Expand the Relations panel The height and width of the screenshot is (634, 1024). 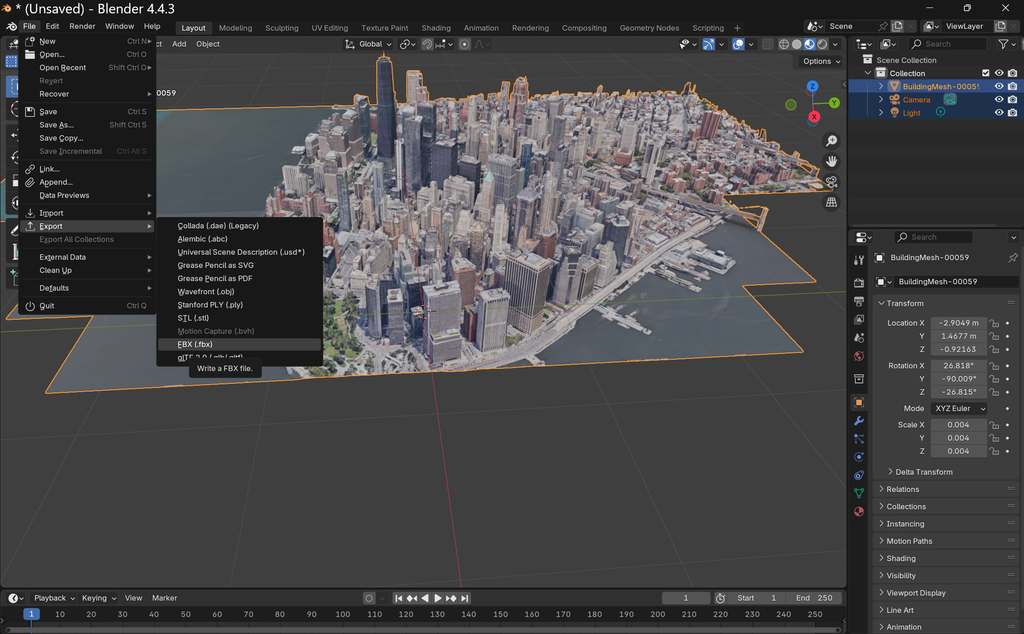click(903, 489)
